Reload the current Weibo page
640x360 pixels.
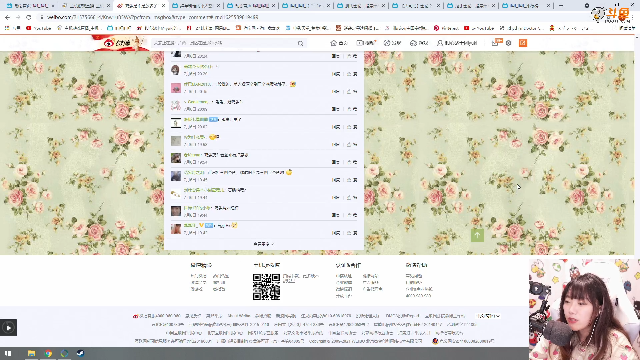point(28,17)
